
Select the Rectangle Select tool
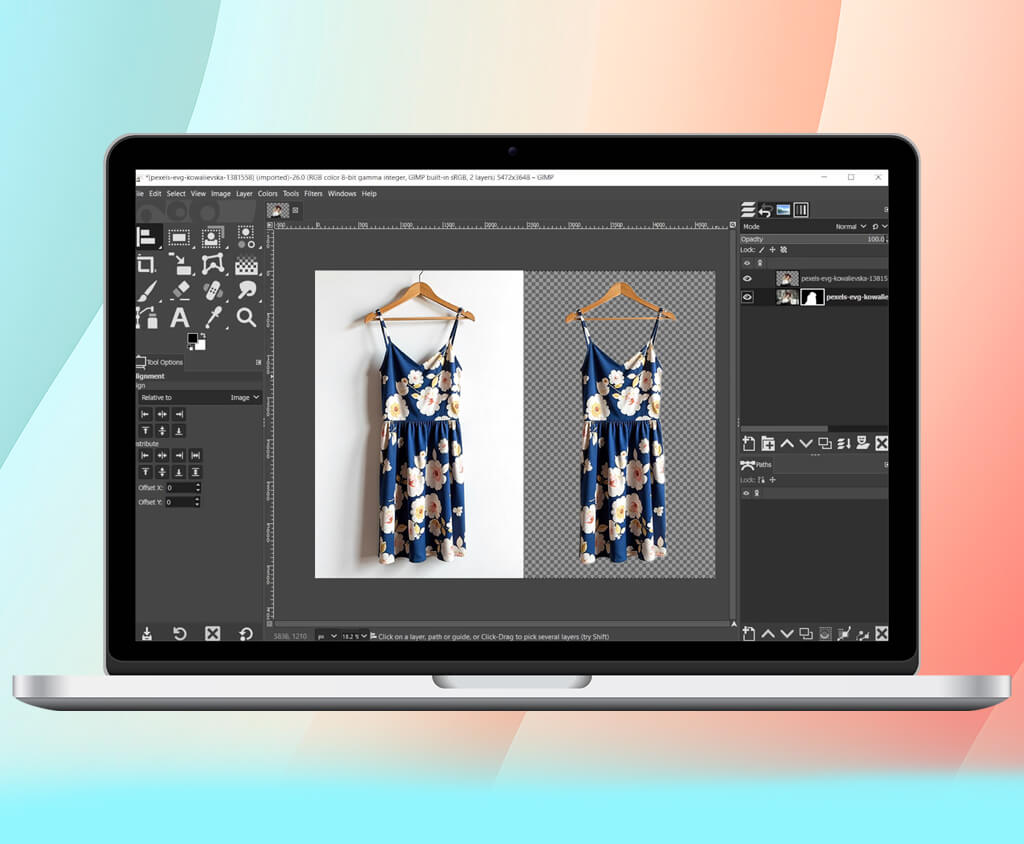[x=179, y=237]
